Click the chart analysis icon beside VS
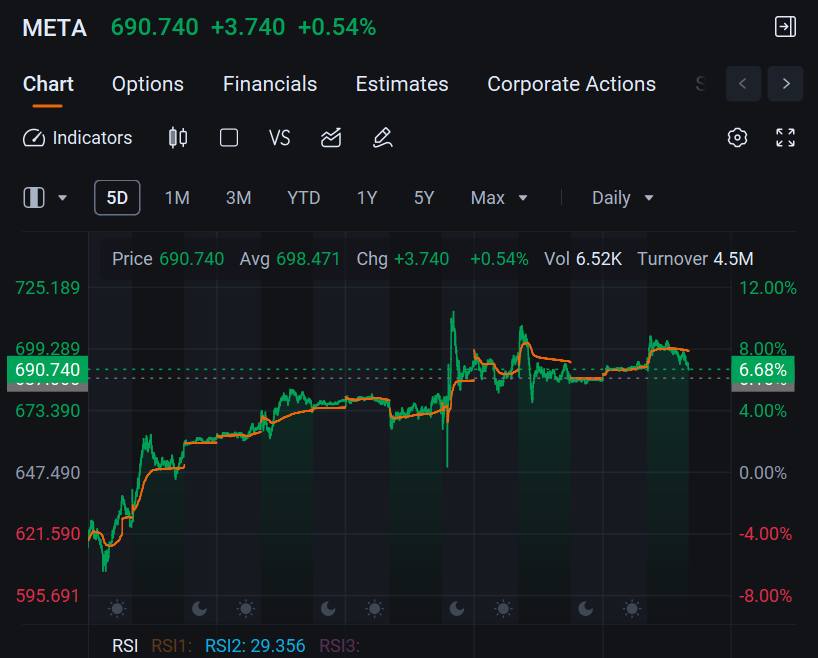The width and height of the screenshot is (818, 658). point(331,138)
